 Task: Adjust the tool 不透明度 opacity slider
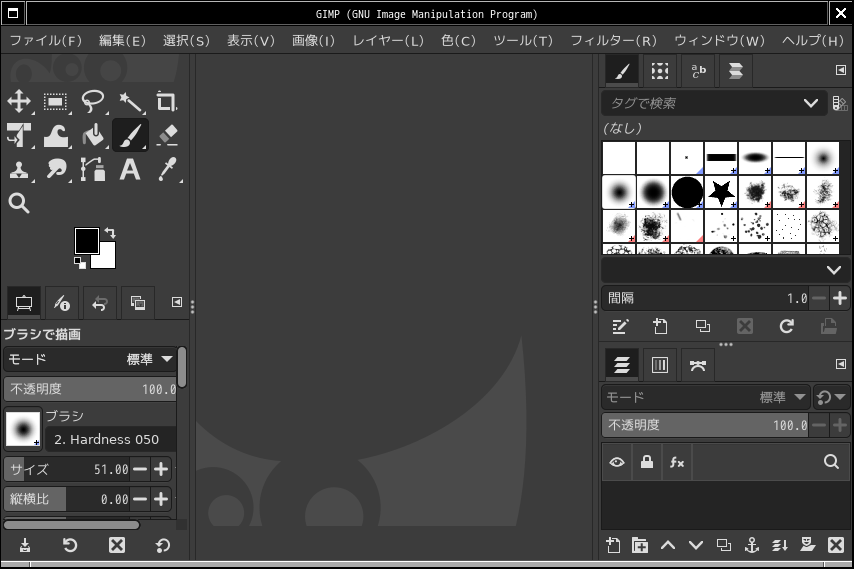tap(90, 389)
